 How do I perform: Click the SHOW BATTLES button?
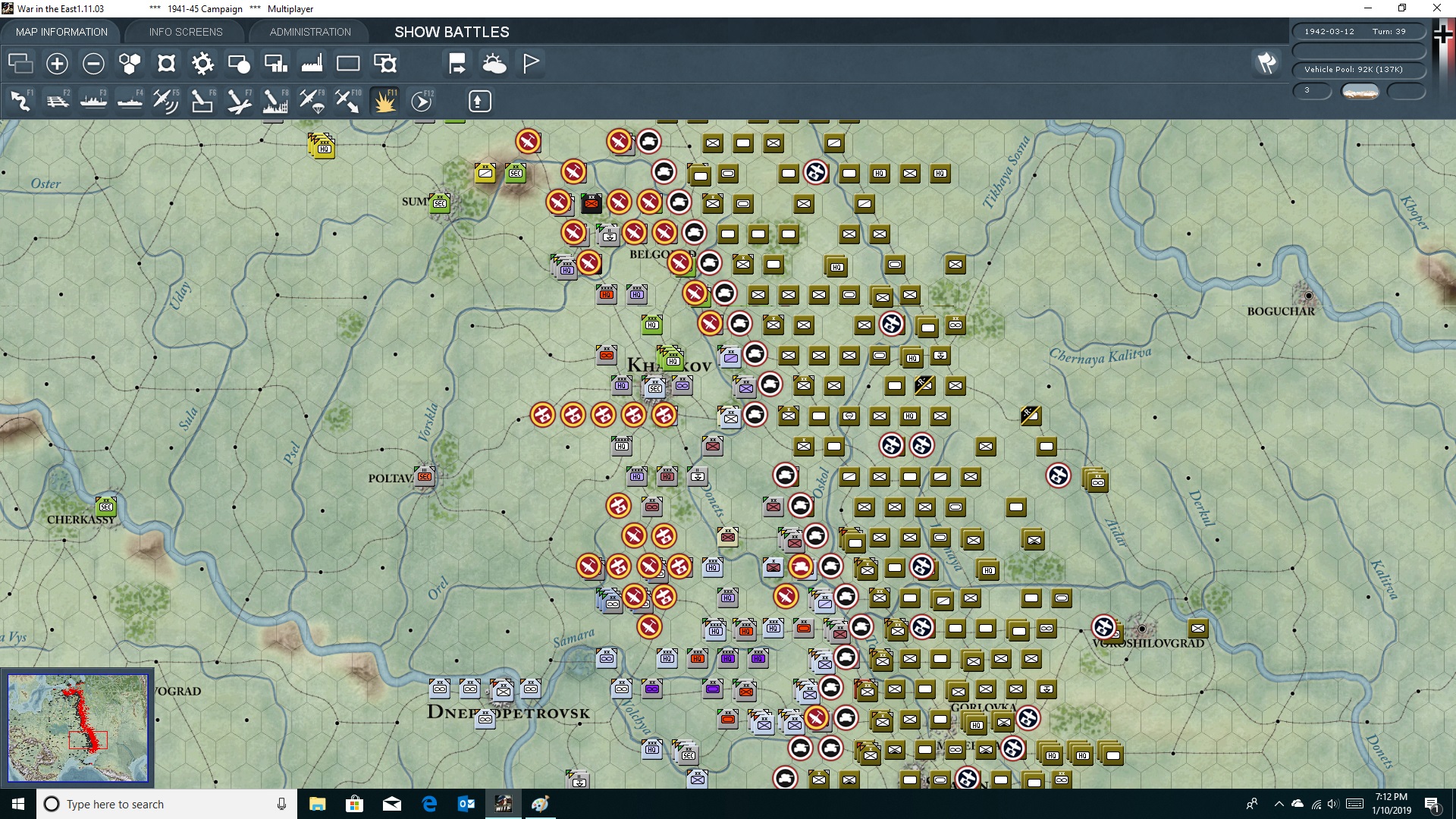pyautogui.click(x=450, y=32)
